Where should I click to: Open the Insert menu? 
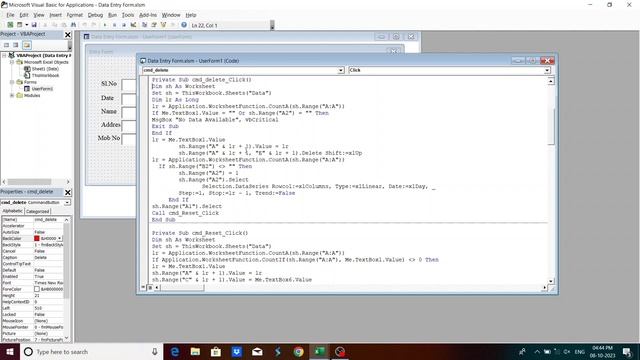pyautogui.click(x=56, y=15)
